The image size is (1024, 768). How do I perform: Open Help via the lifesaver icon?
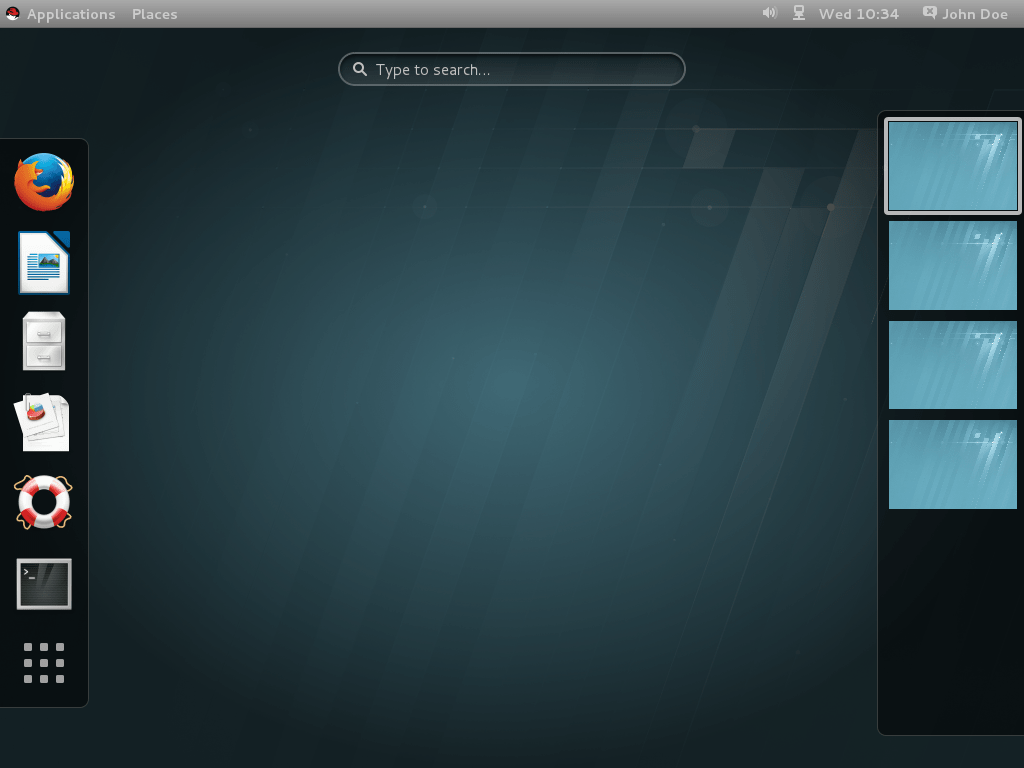43,503
